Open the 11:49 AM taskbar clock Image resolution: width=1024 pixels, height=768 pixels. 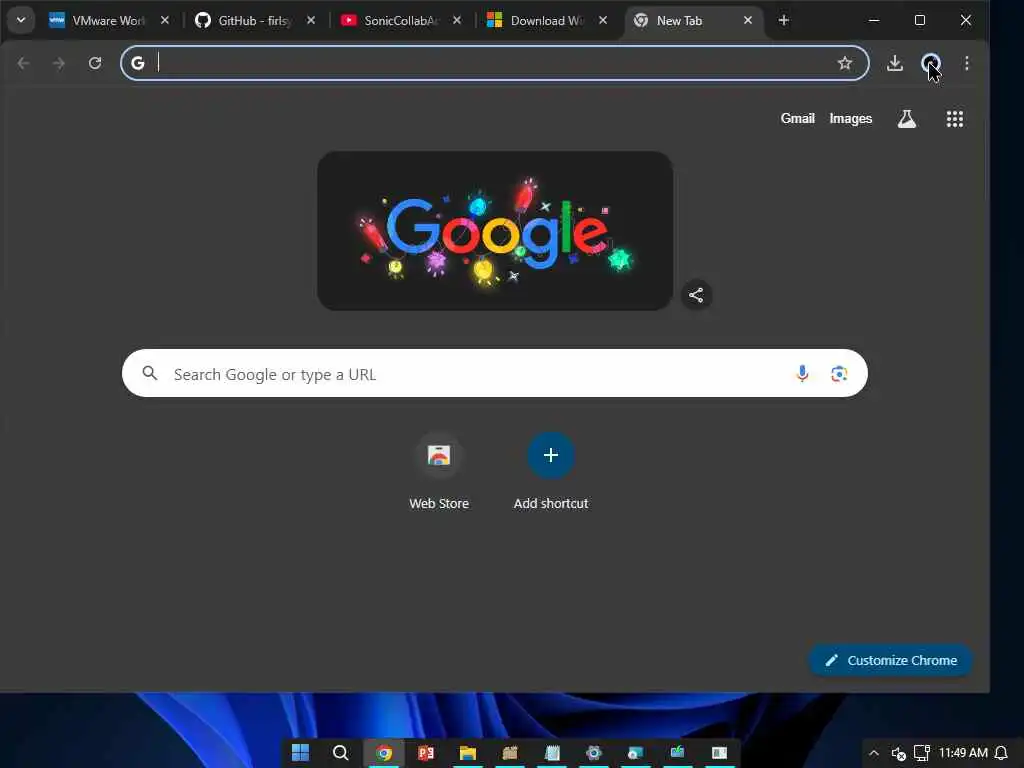(963, 753)
